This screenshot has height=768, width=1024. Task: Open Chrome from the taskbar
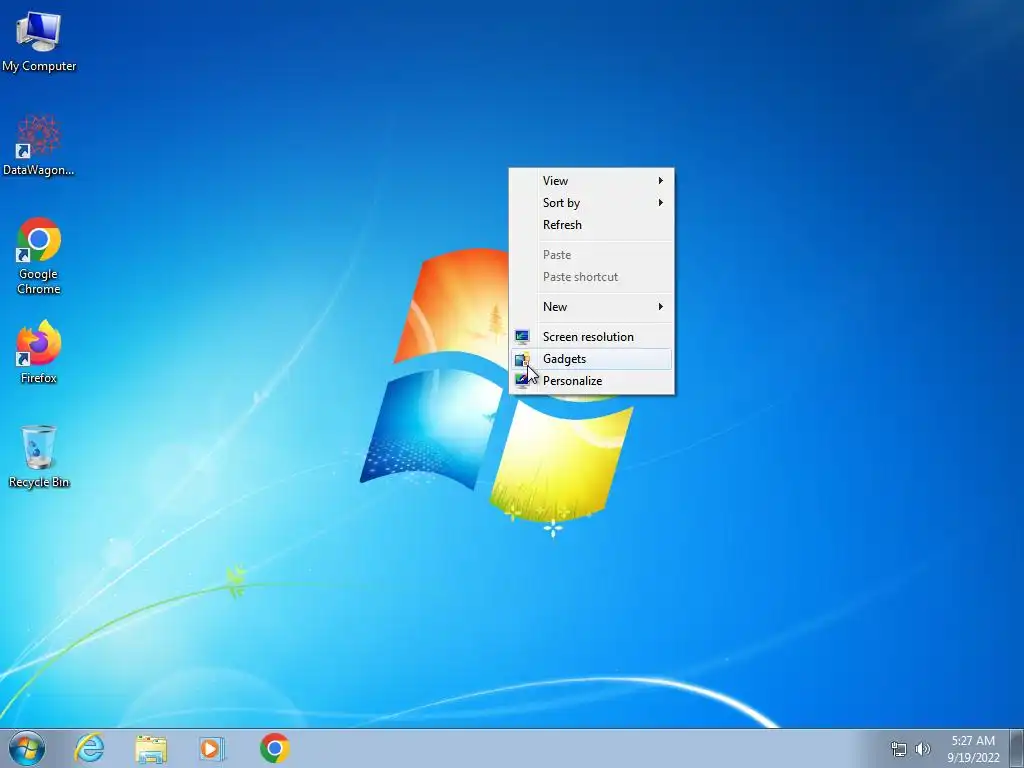pos(274,748)
